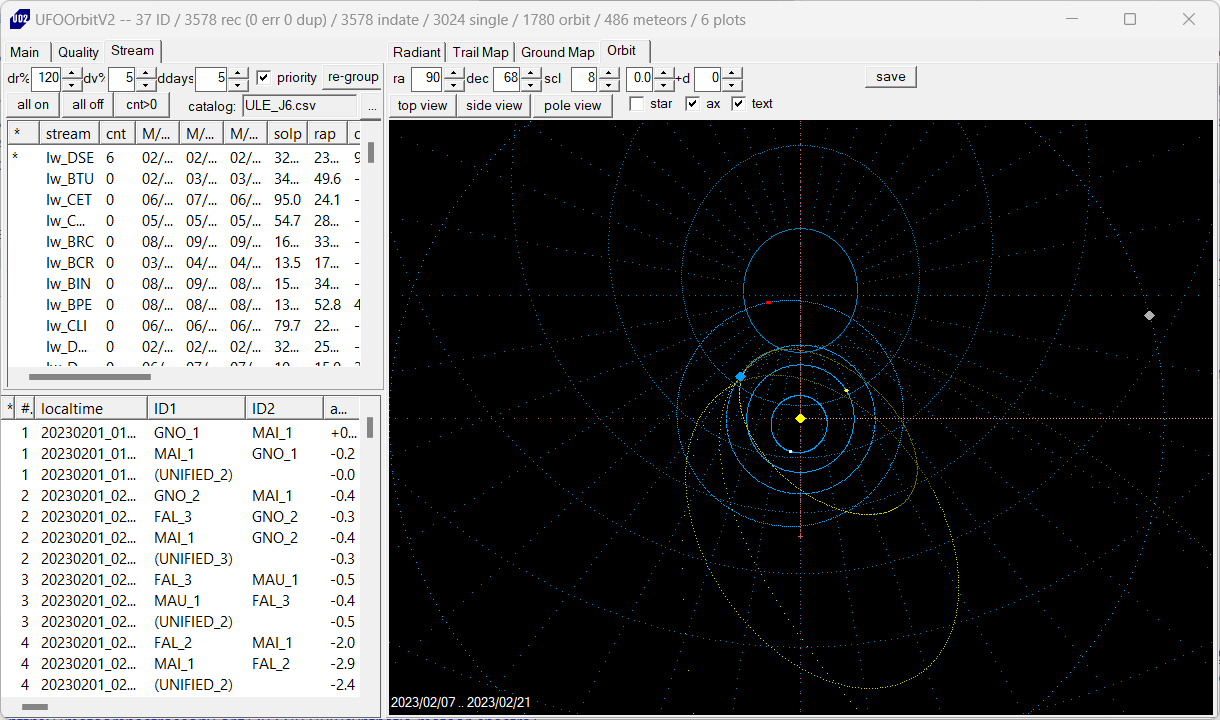
Task: Click the UFOOrbitV2 app icon in the title bar
Action: (18, 19)
